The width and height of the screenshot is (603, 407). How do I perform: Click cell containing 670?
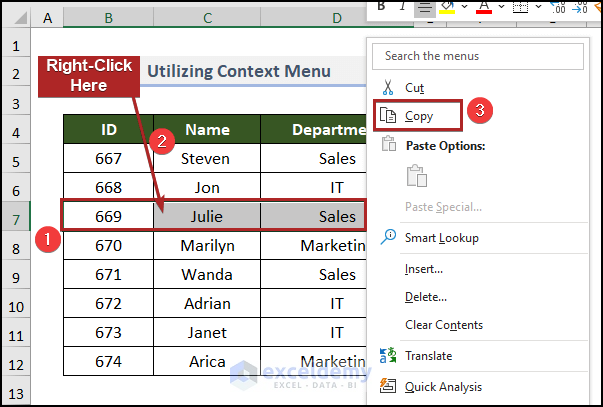pos(108,245)
